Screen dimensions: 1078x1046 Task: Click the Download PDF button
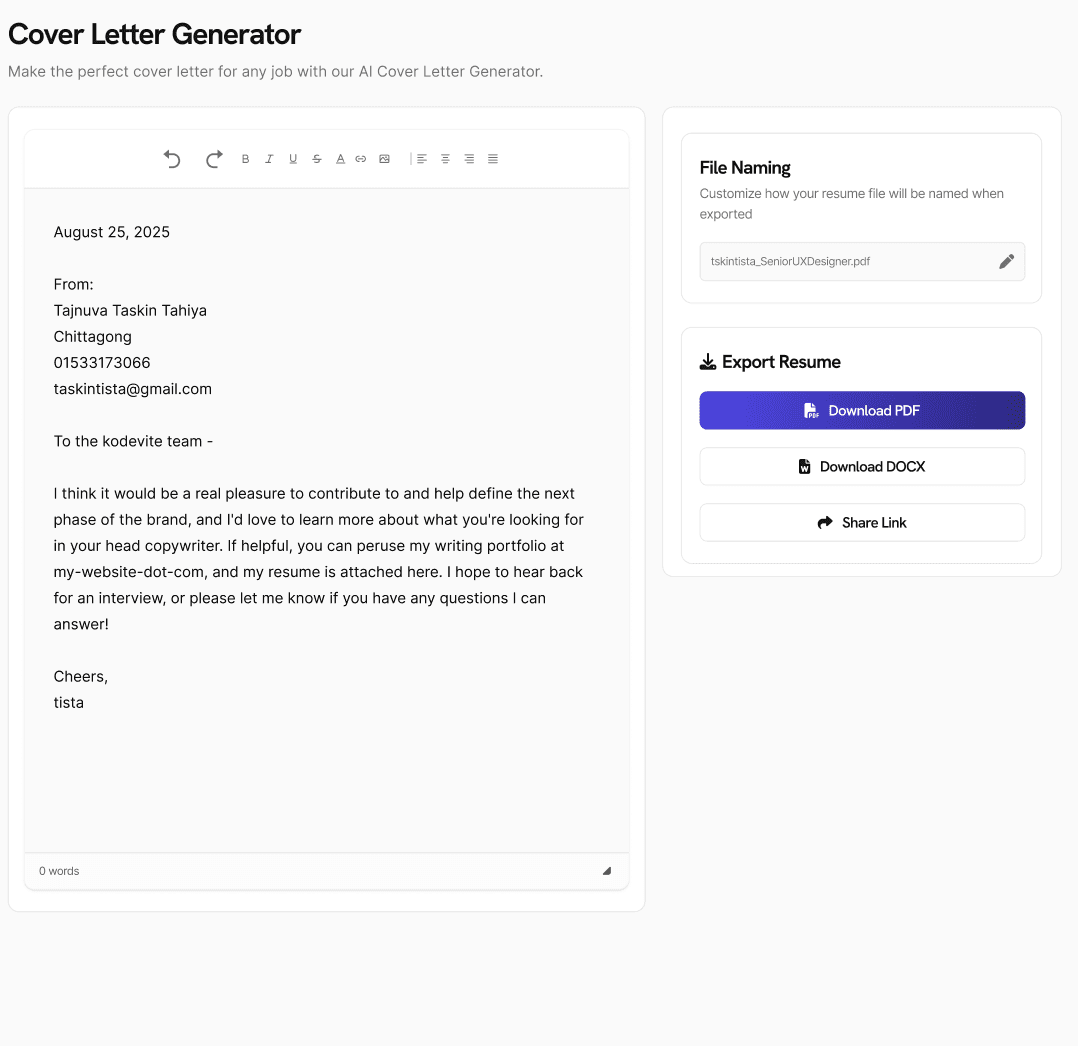point(862,410)
